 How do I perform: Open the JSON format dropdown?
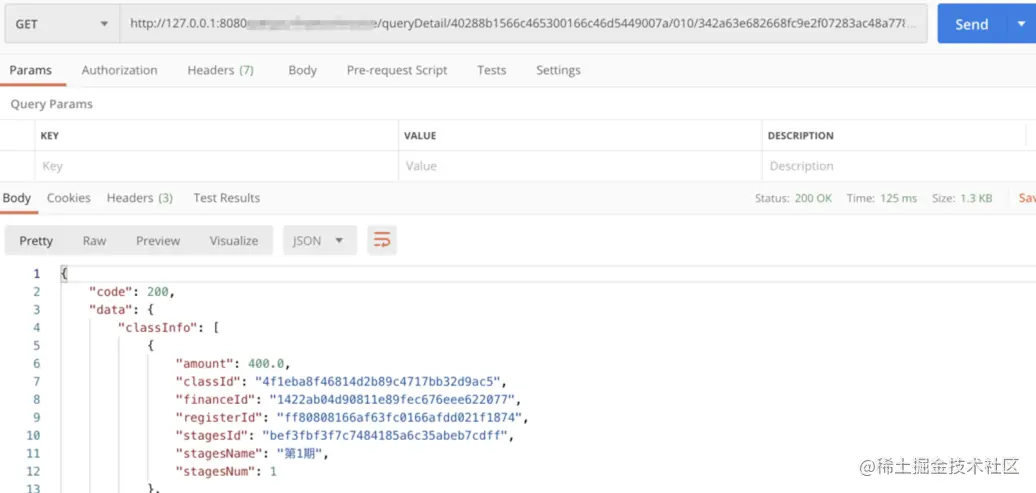pyautogui.click(x=320, y=241)
